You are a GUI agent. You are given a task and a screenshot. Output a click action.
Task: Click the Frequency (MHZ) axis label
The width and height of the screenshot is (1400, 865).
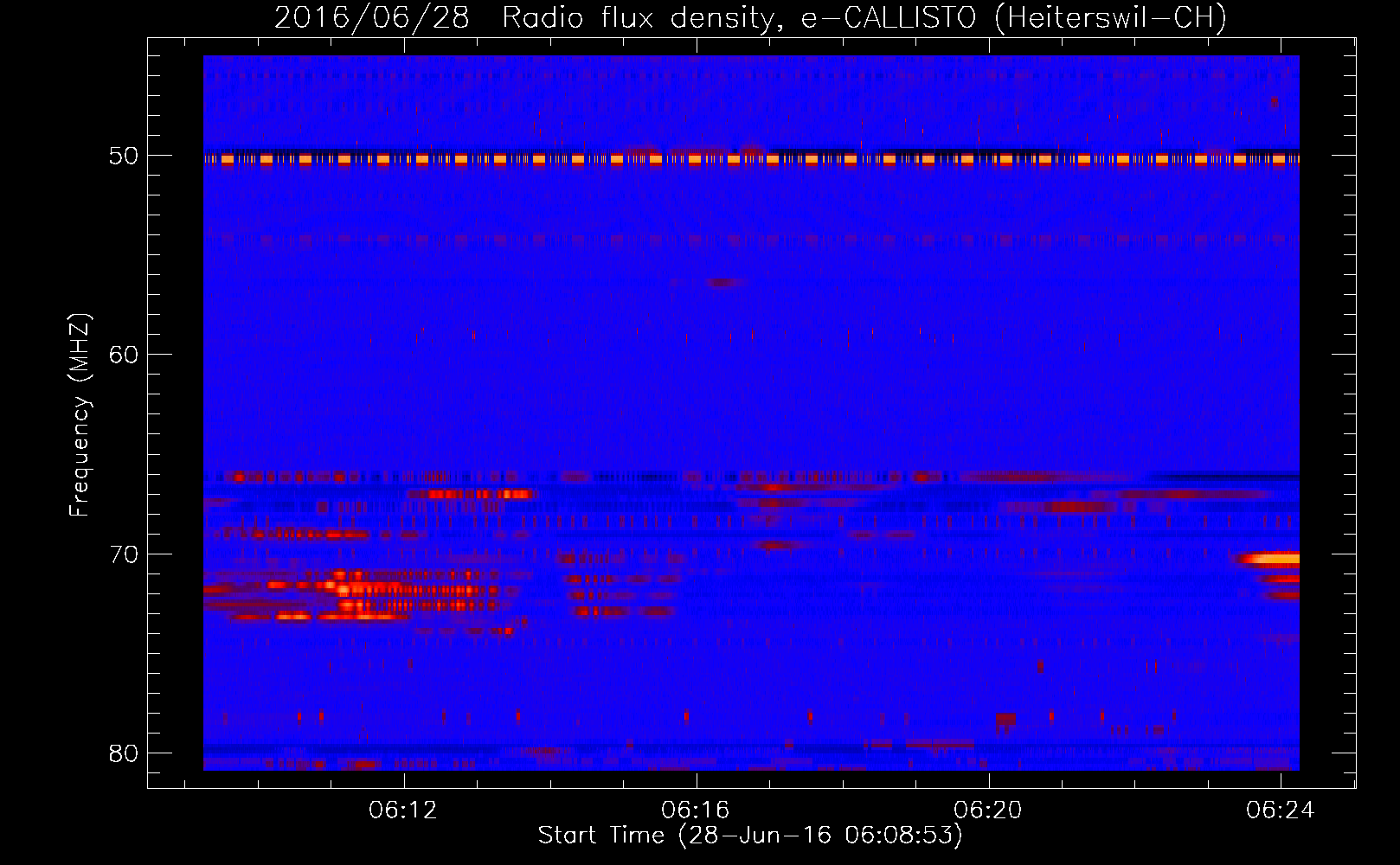pyautogui.click(x=80, y=415)
